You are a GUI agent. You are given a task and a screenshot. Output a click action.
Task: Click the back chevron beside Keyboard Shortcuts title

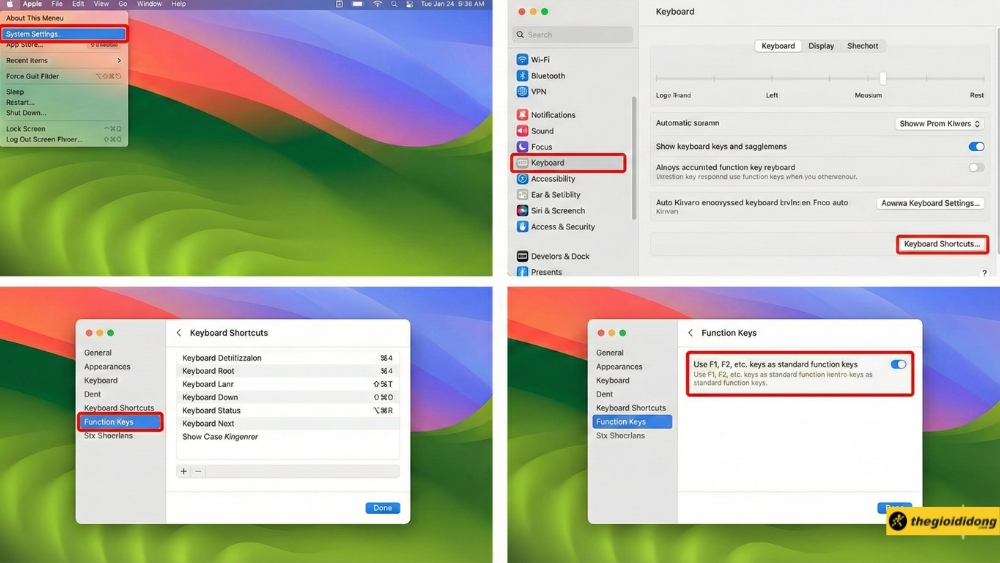tap(179, 333)
